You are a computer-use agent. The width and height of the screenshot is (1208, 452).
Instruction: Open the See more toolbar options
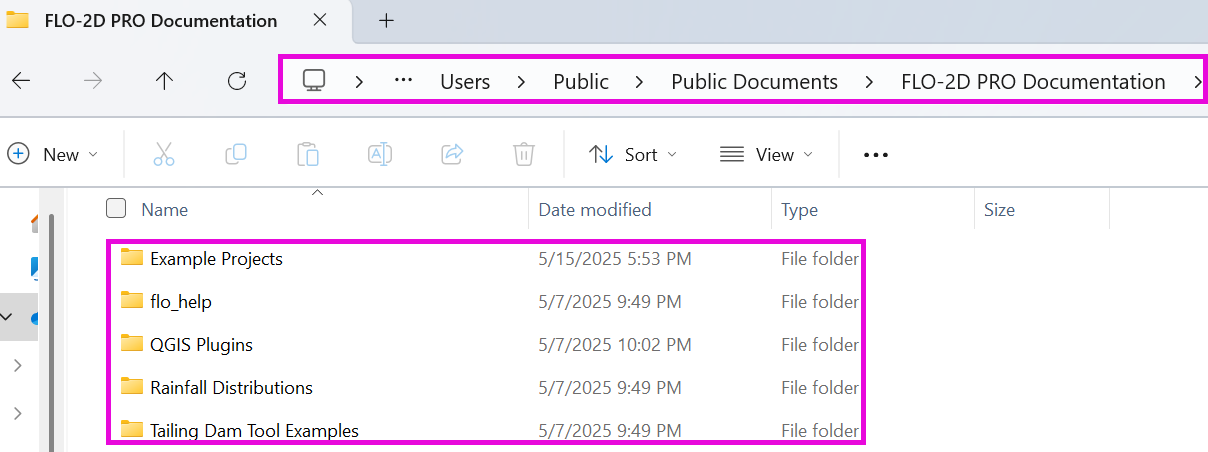coord(876,155)
